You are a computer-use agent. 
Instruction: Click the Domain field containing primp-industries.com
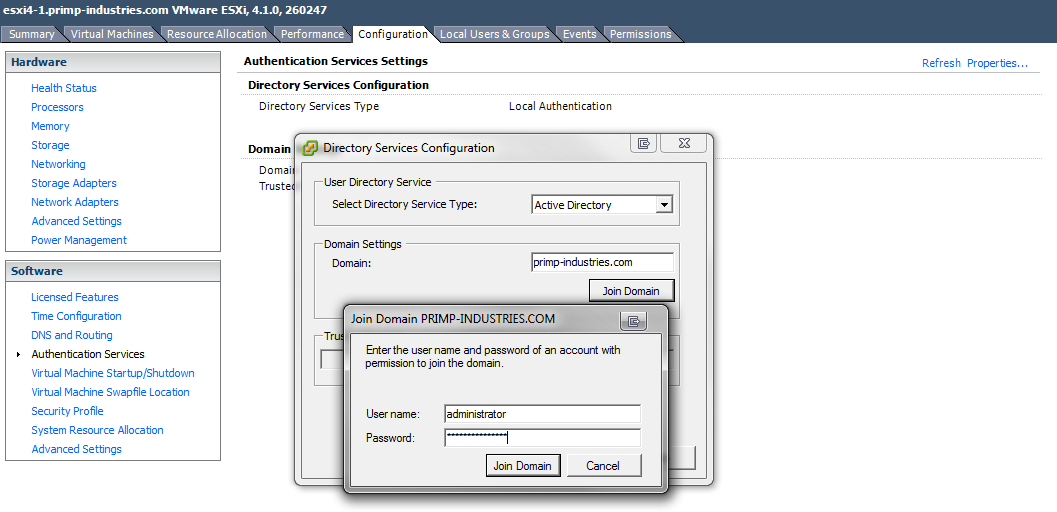602,262
